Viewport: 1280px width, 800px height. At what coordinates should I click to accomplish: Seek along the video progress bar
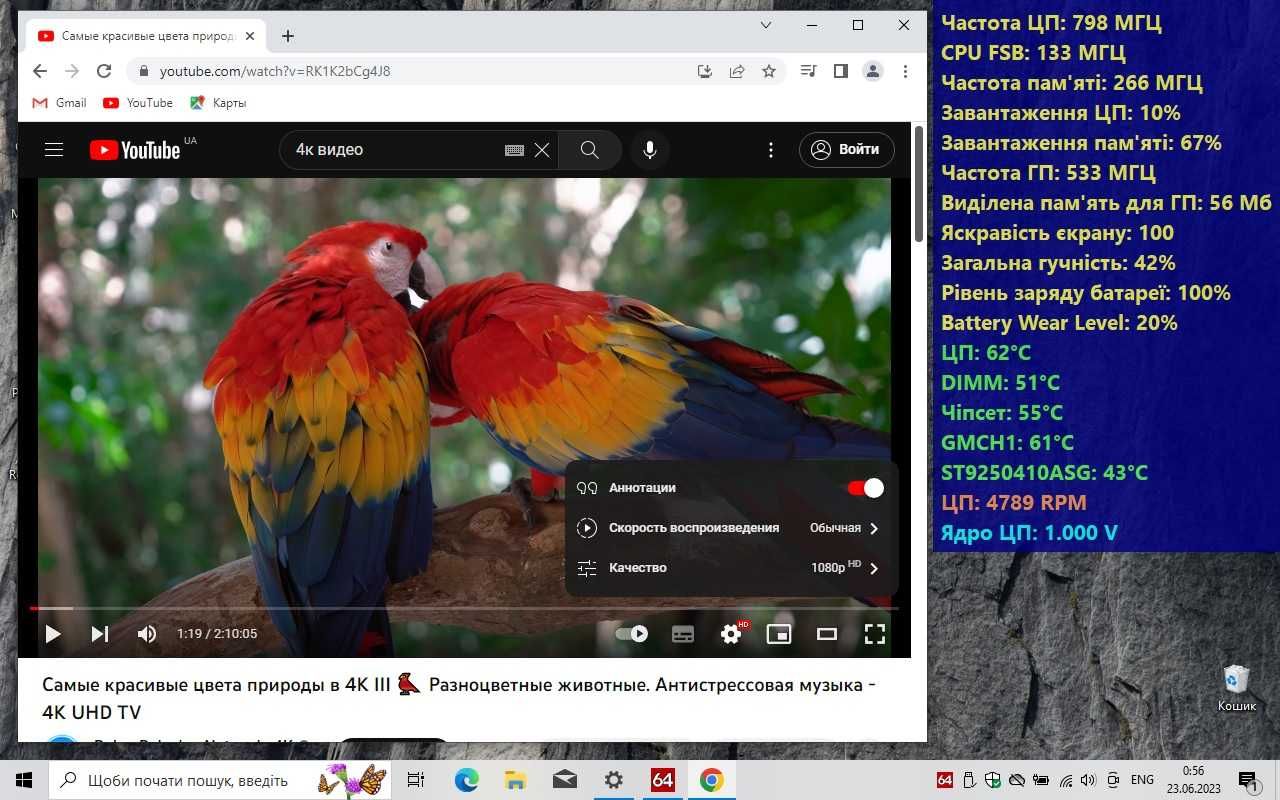(464, 608)
